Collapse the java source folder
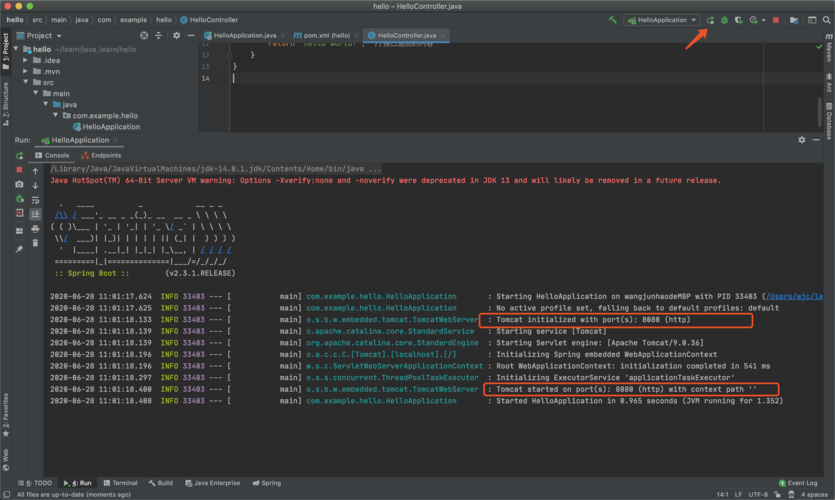The width and height of the screenshot is (835, 500). [45, 104]
